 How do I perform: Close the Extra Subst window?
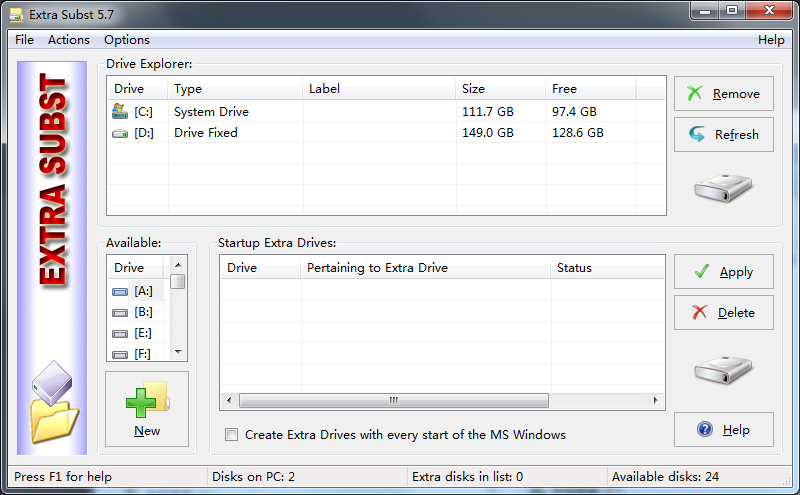[x=770, y=10]
